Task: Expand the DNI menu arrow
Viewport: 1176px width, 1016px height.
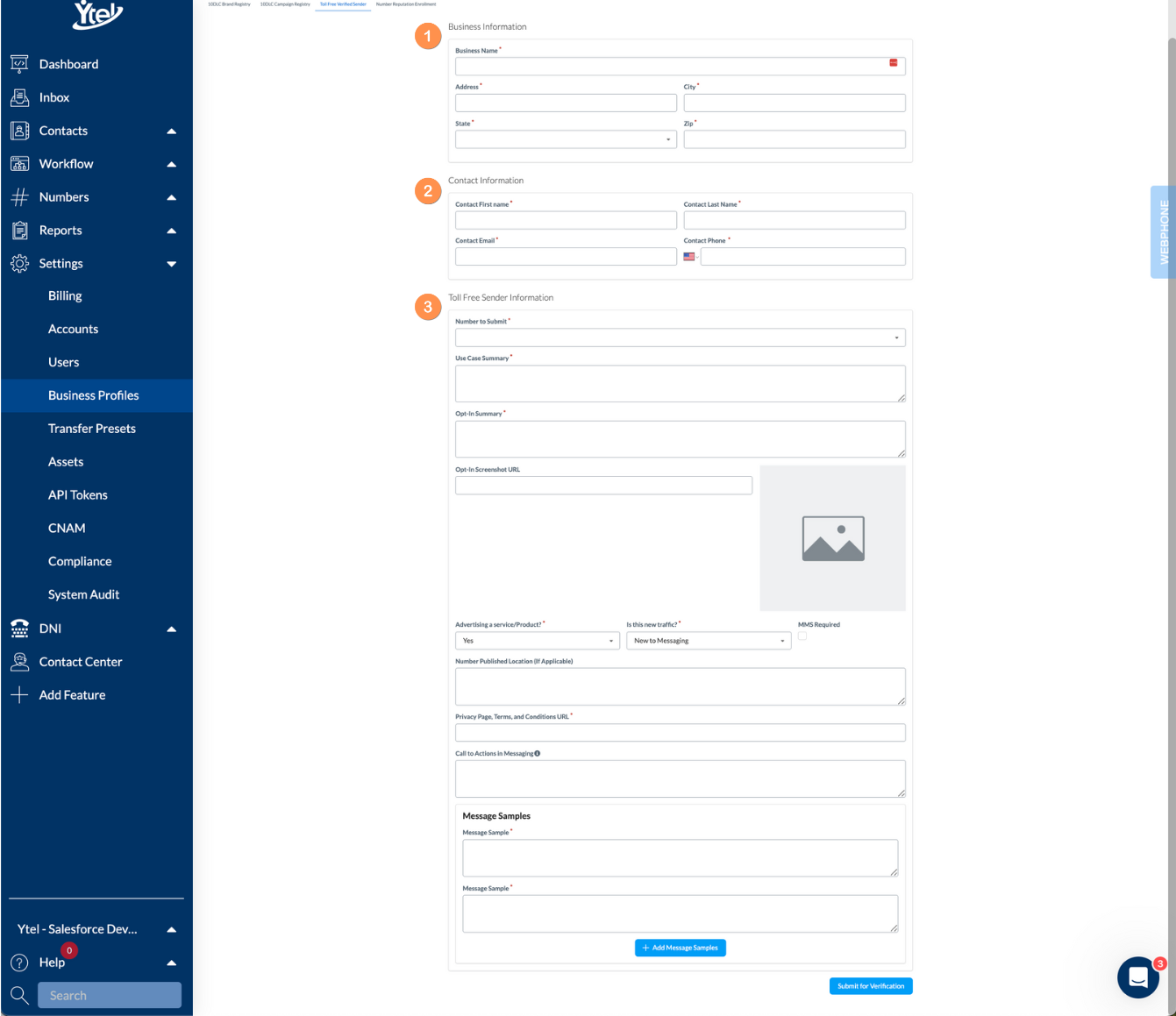Action: 172,629
